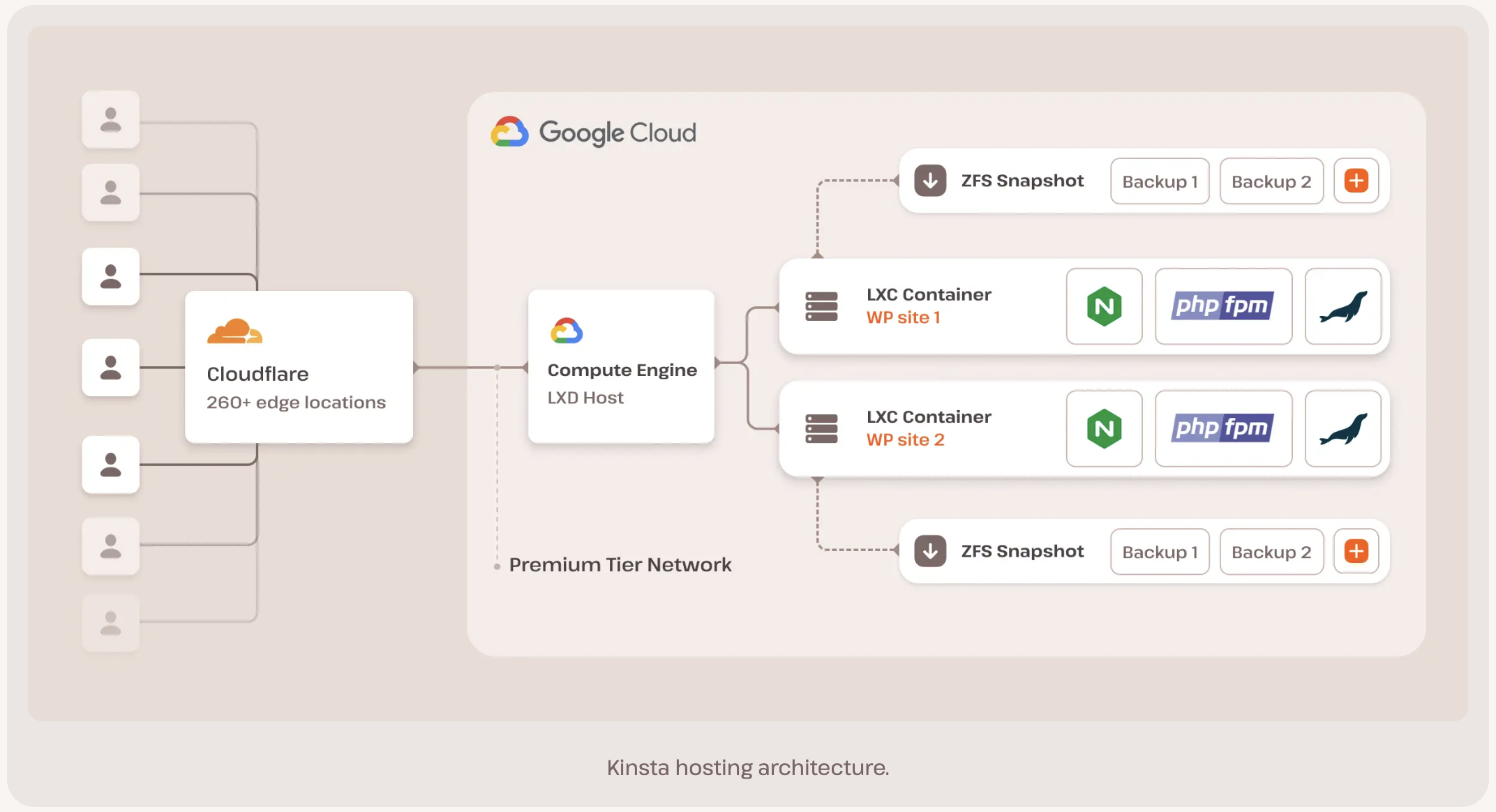The width and height of the screenshot is (1496, 812).
Task: Click the bottom 'ZFS Snapshot' label
Action: 1022,551
